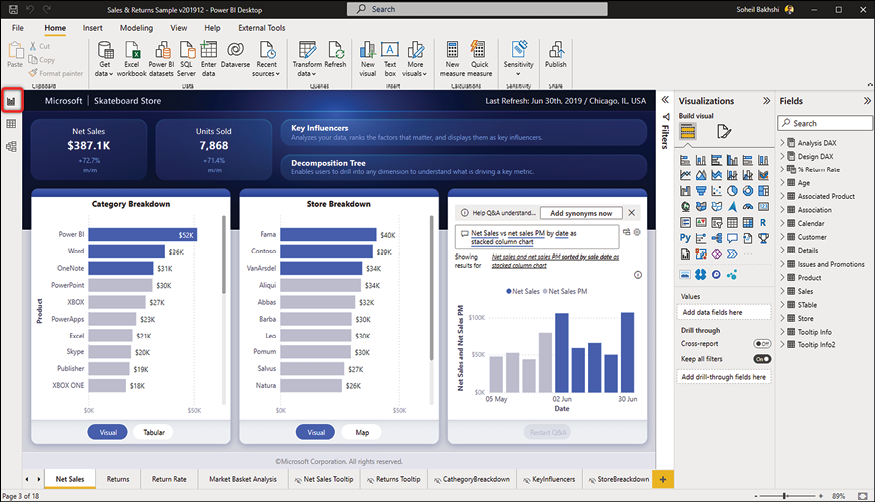Select the R script visual icon
This screenshot has height=502, width=875.
point(763,223)
